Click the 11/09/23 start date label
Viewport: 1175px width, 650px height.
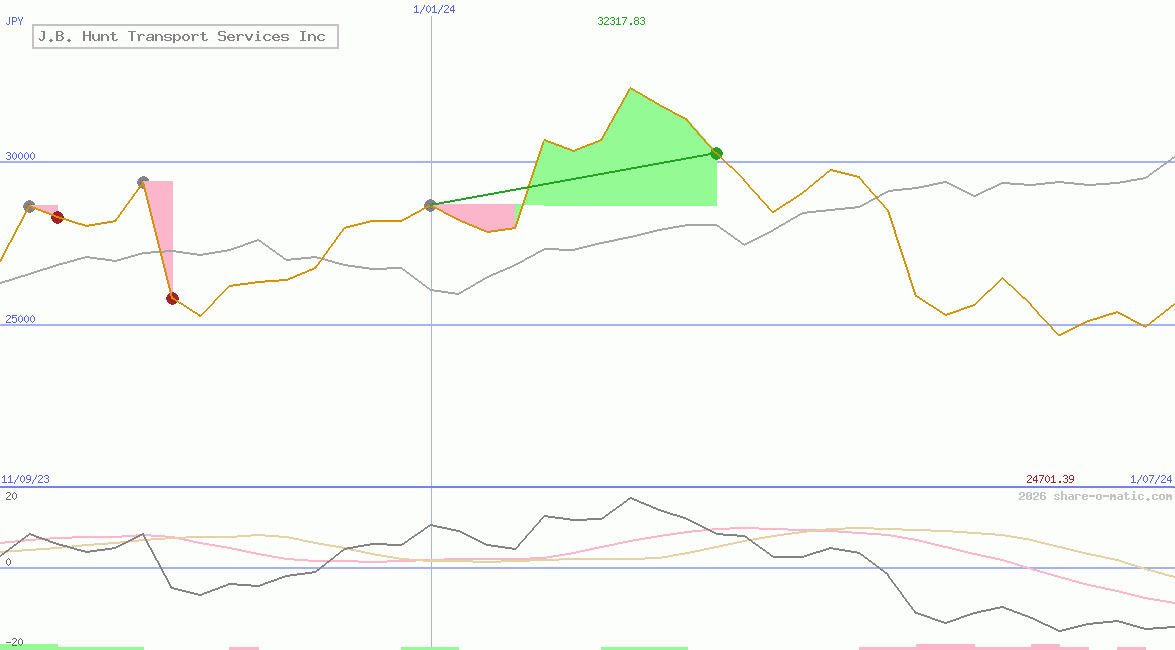[25, 479]
